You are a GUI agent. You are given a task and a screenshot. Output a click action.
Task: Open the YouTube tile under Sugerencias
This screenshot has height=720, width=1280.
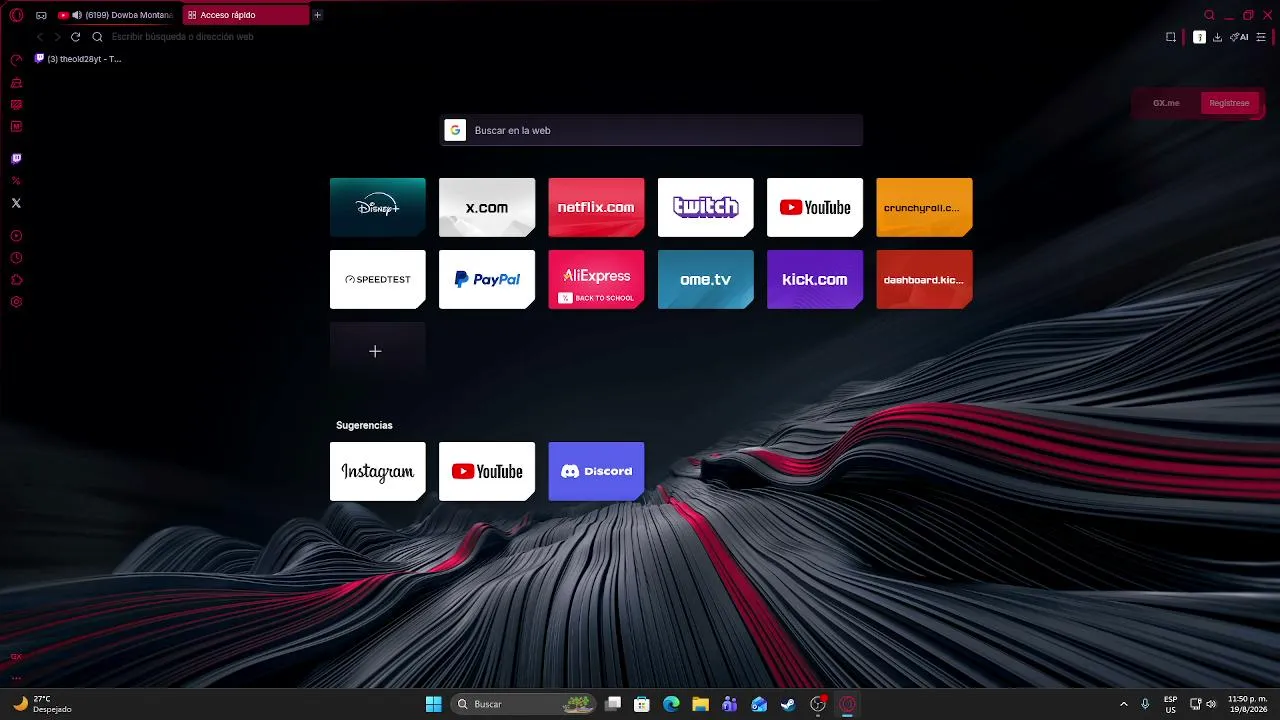[487, 471]
